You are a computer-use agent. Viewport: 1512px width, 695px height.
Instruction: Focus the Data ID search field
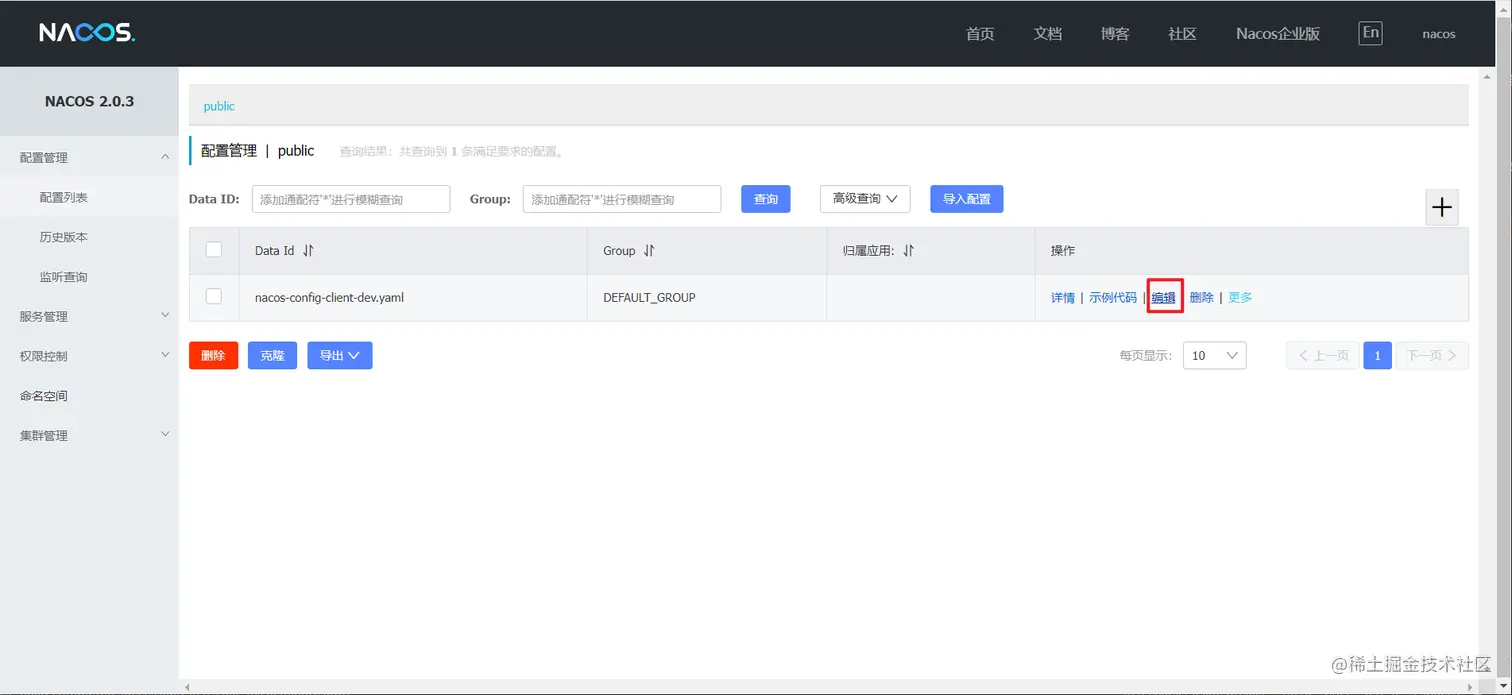[x=351, y=199]
